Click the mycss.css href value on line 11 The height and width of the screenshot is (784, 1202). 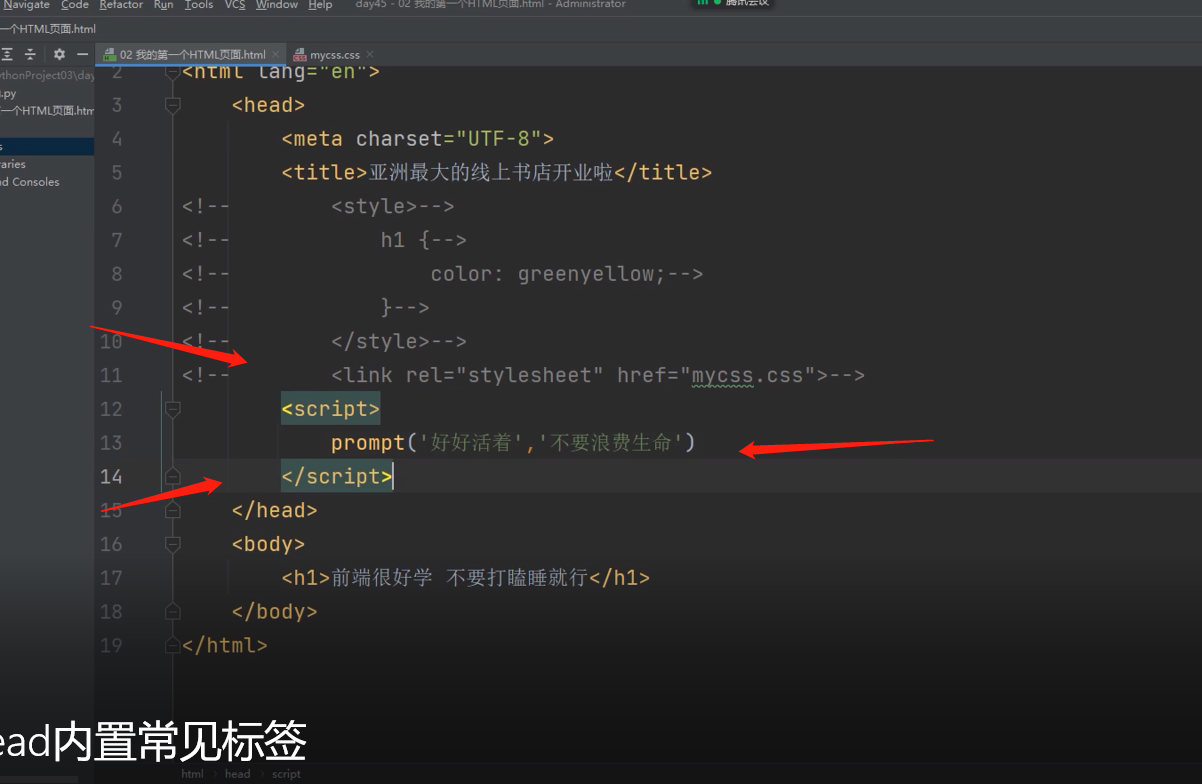pyautogui.click(x=748, y=375)
